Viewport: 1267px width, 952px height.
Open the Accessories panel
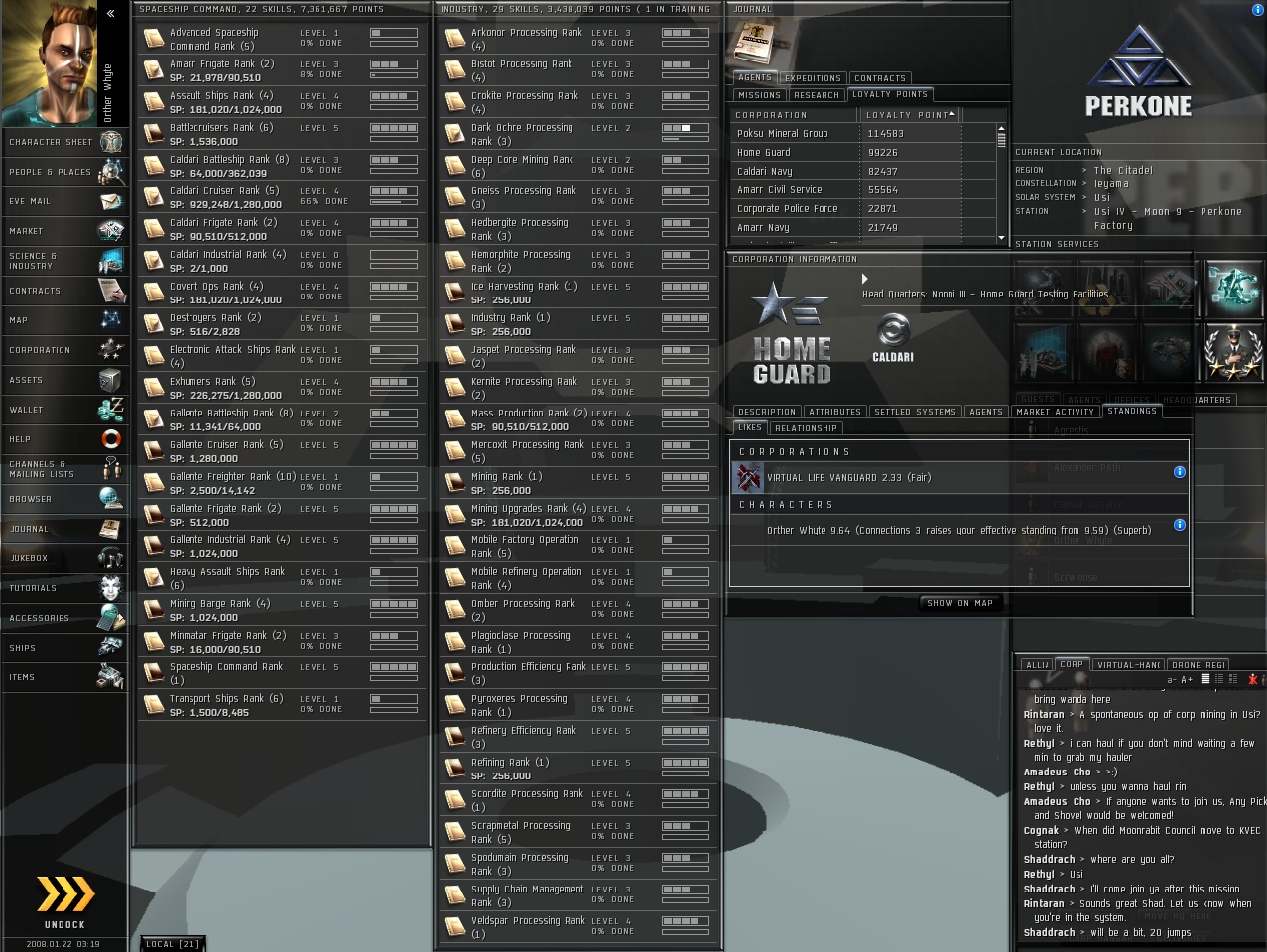(x=64, y=618)
